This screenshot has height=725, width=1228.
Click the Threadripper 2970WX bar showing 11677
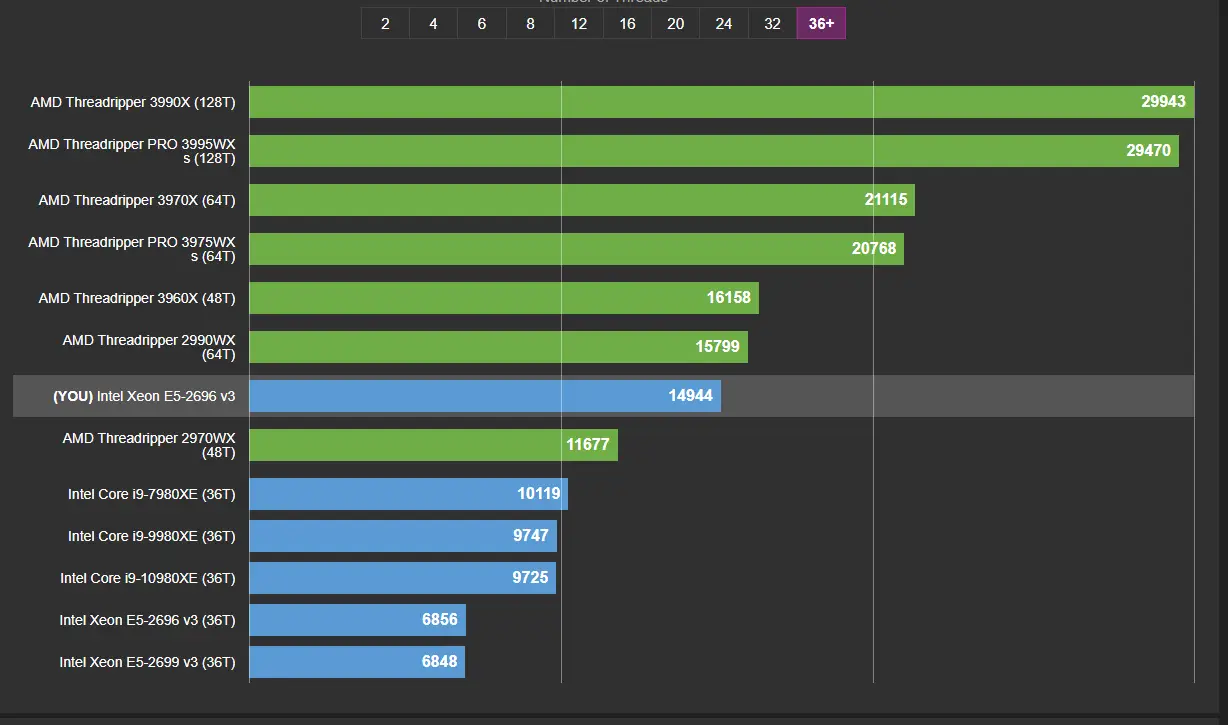click(434, 445)
